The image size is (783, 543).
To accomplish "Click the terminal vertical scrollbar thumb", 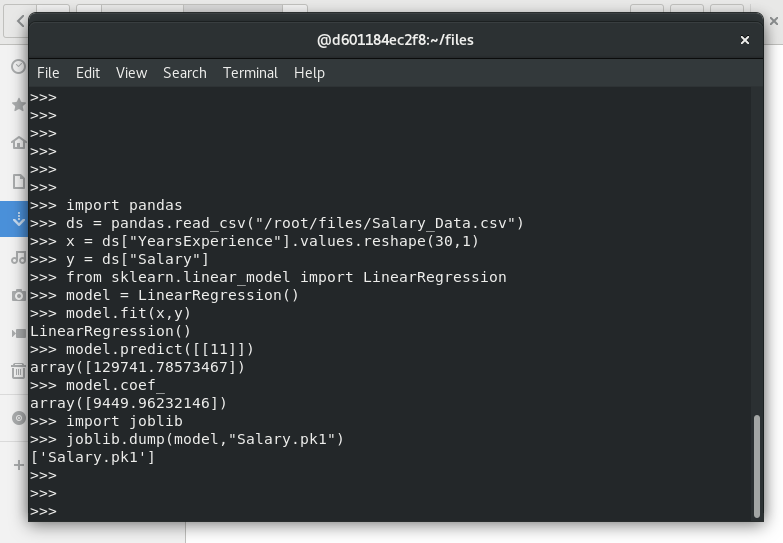I will pyautogui.click(x=757, y=467).
